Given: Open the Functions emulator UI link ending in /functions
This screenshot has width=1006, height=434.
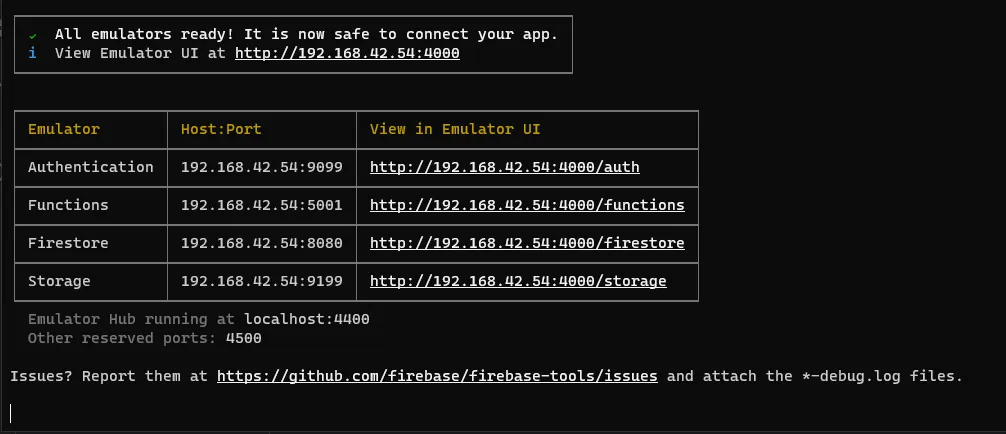Looking at the screenshot, I should pyautogui.click(x=527, y=205).
